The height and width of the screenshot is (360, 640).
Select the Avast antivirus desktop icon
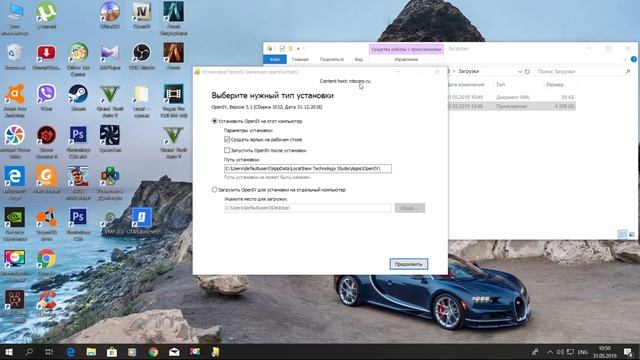click(15, 101)
